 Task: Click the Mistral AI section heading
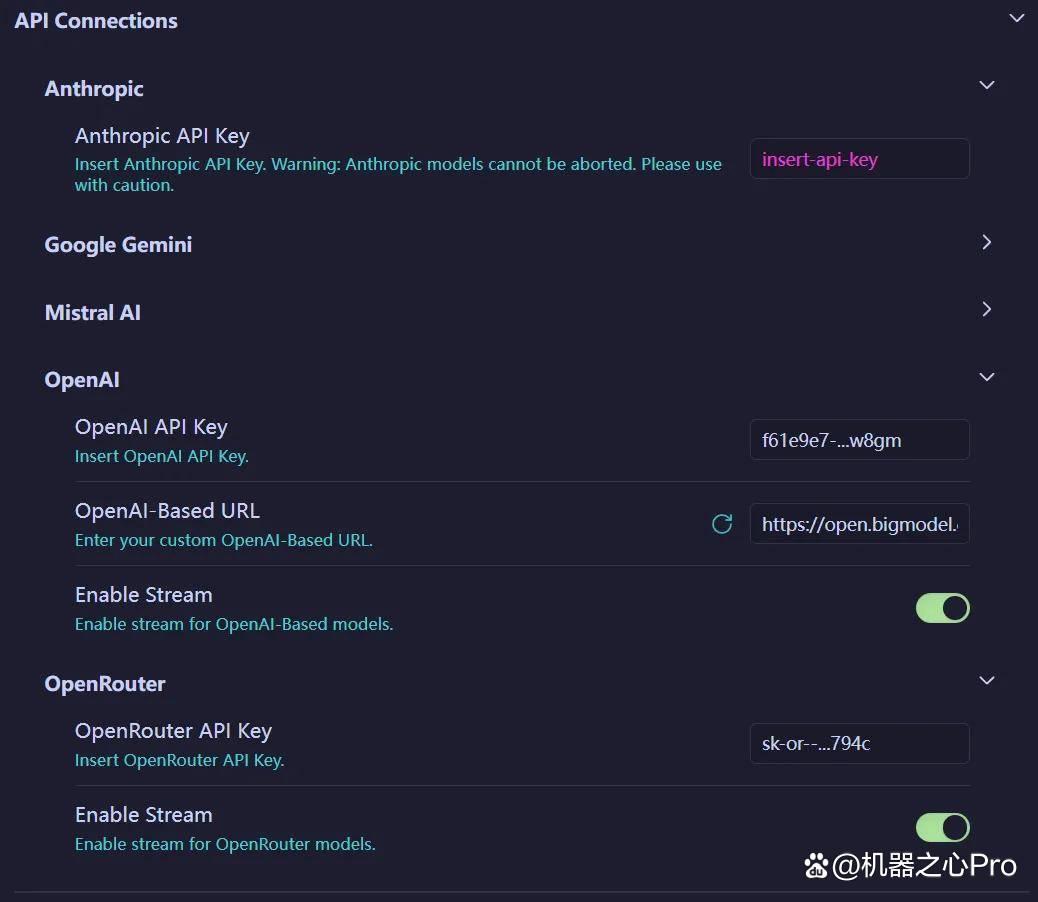93,312
